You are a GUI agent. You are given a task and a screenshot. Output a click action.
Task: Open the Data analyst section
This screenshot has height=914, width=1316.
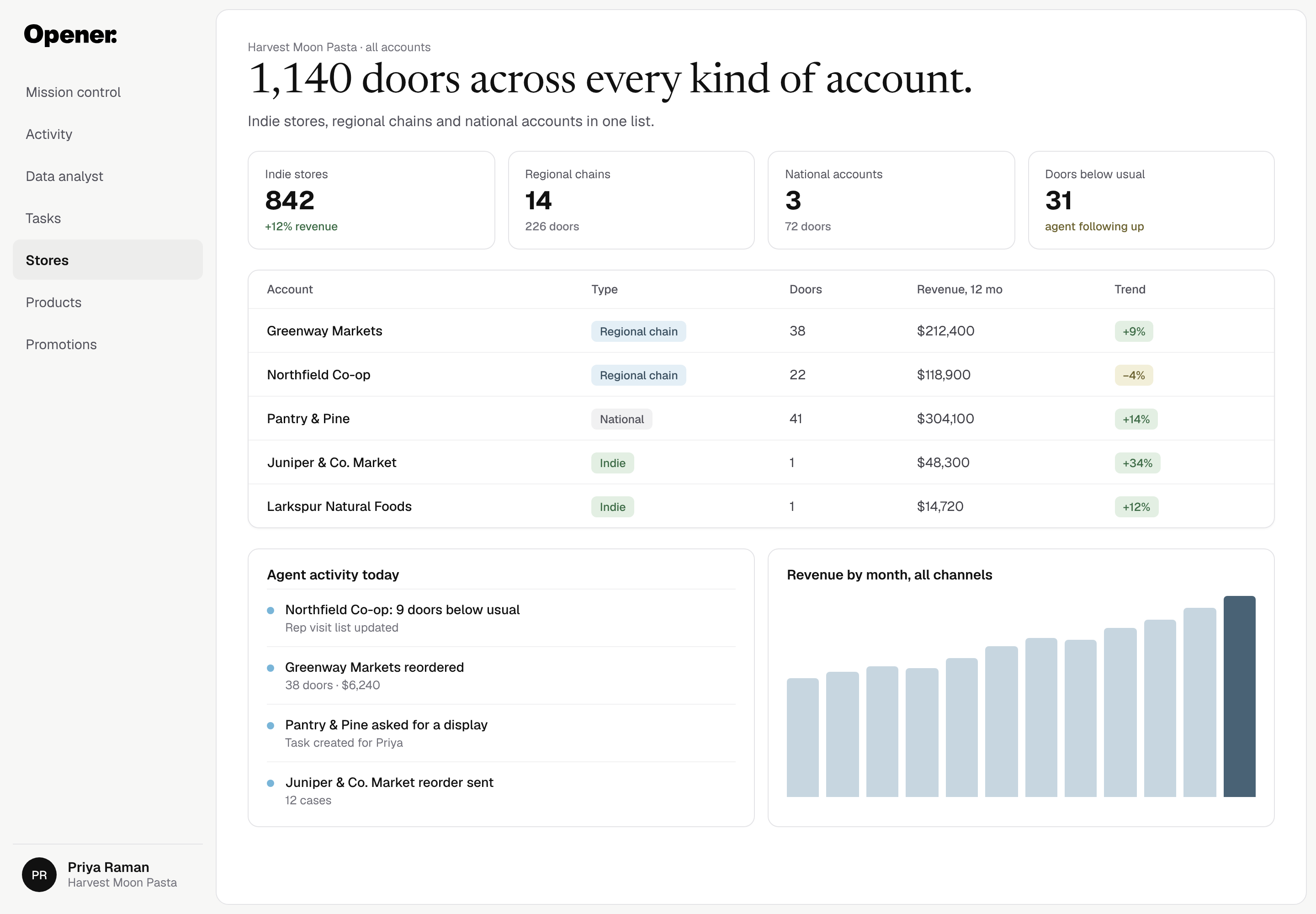tap(108, 176)
